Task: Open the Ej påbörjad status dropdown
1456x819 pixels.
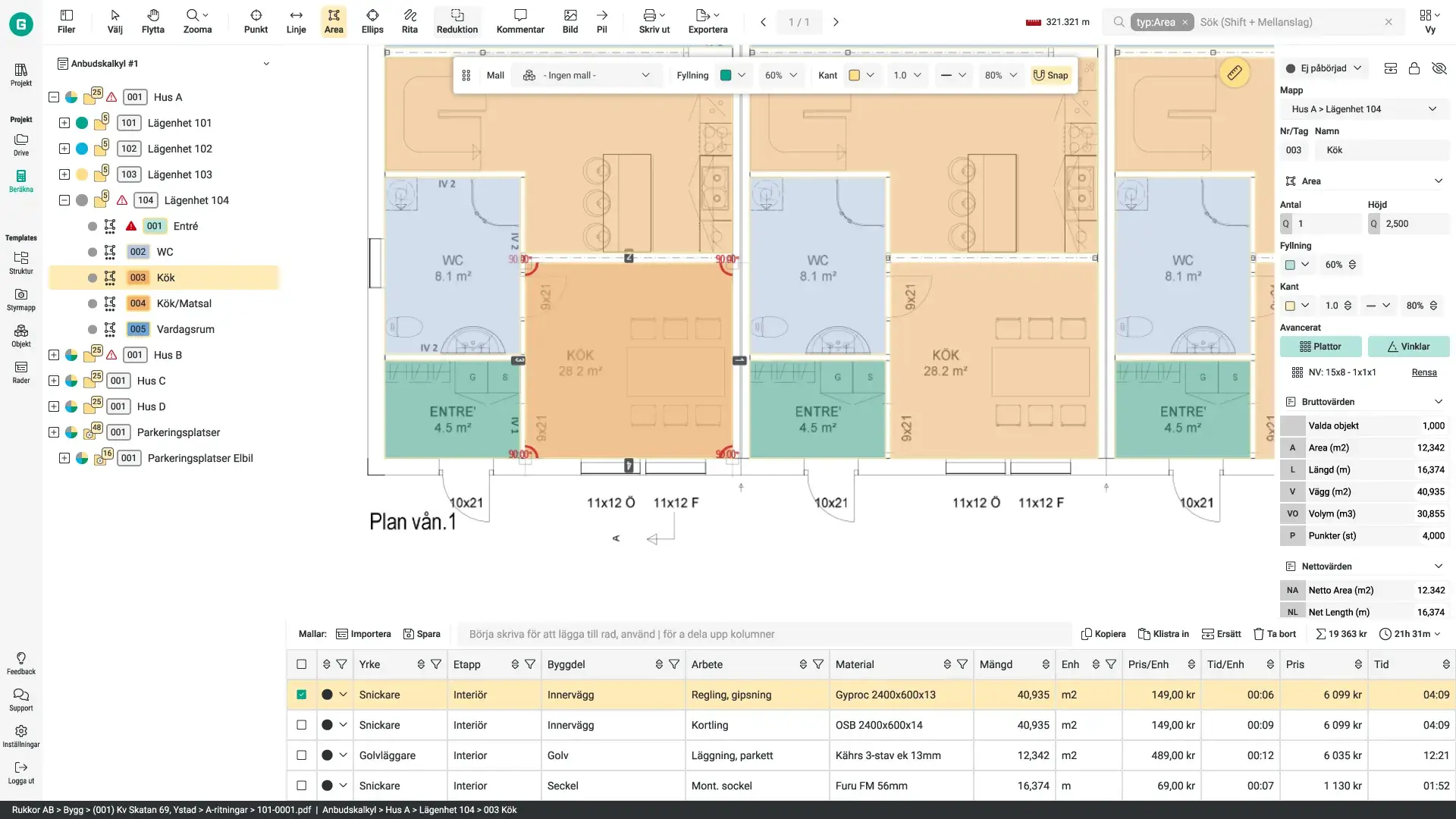Action: pos(1324,68)
